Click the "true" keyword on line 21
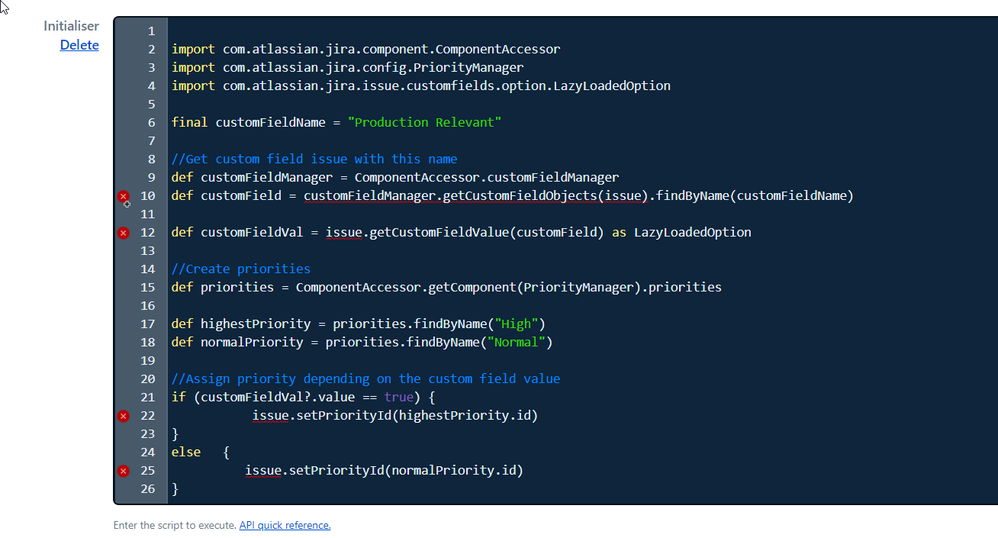 (398, 397)
